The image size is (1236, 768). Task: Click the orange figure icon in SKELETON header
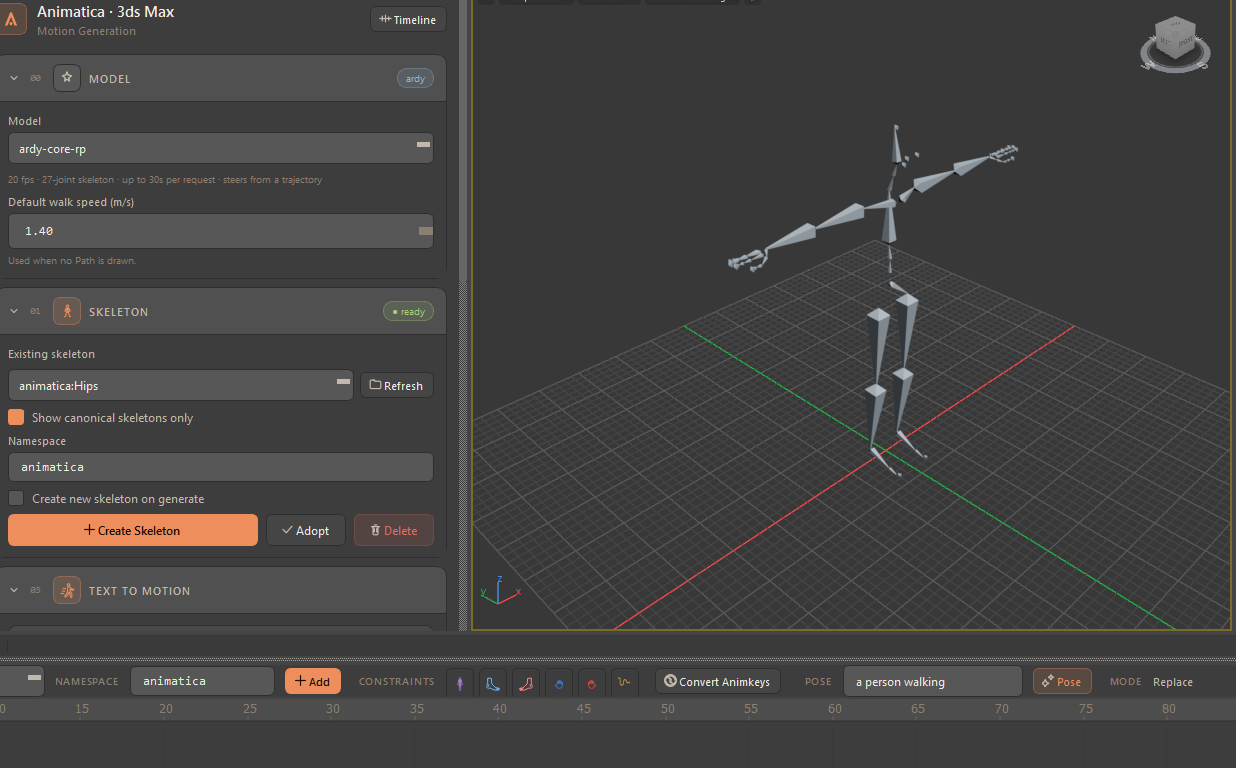(67, 311)
